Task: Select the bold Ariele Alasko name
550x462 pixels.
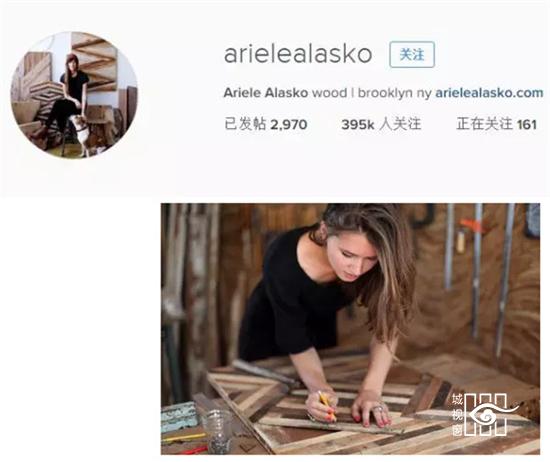Action: point(266,93)
